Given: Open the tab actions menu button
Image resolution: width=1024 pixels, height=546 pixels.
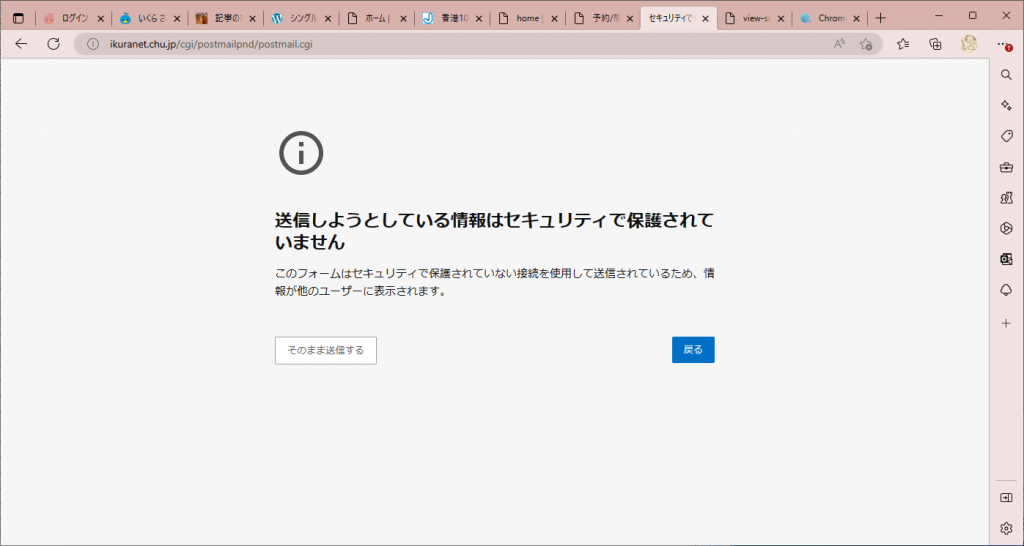Looking at the screenshot, I should (x=18, y=18).
